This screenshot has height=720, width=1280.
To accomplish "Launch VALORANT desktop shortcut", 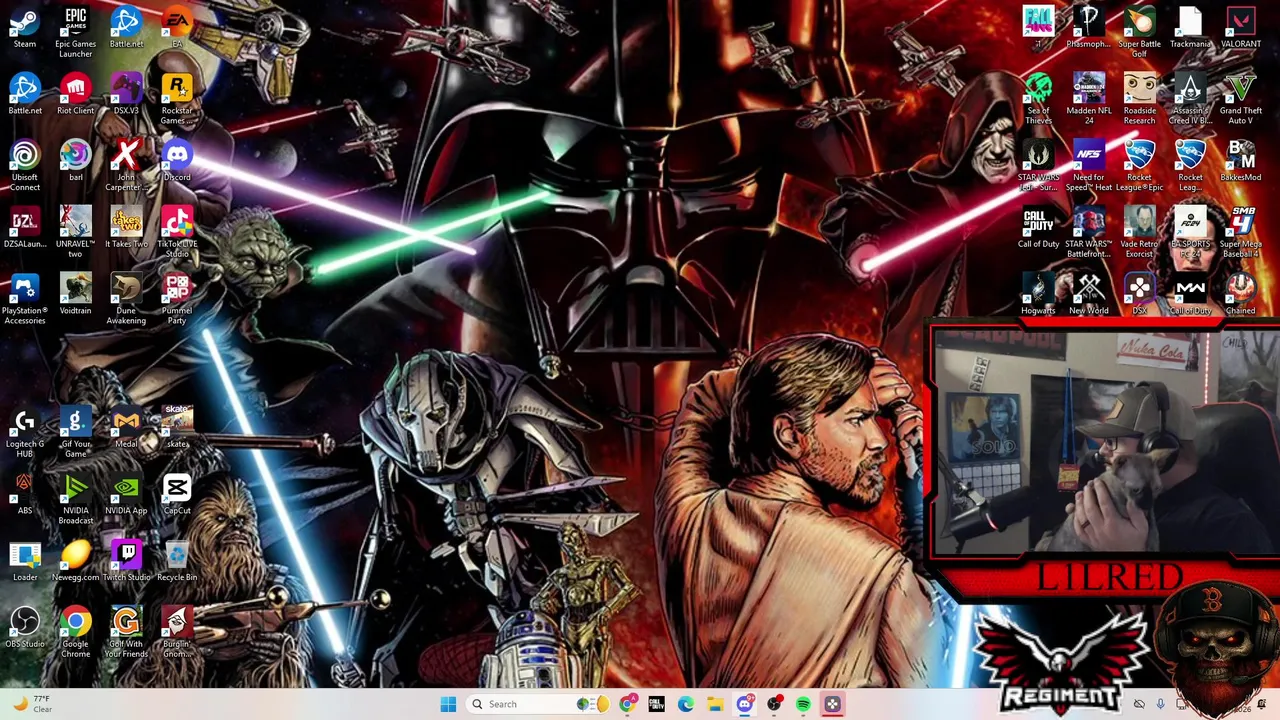I will pos(1240,28).
